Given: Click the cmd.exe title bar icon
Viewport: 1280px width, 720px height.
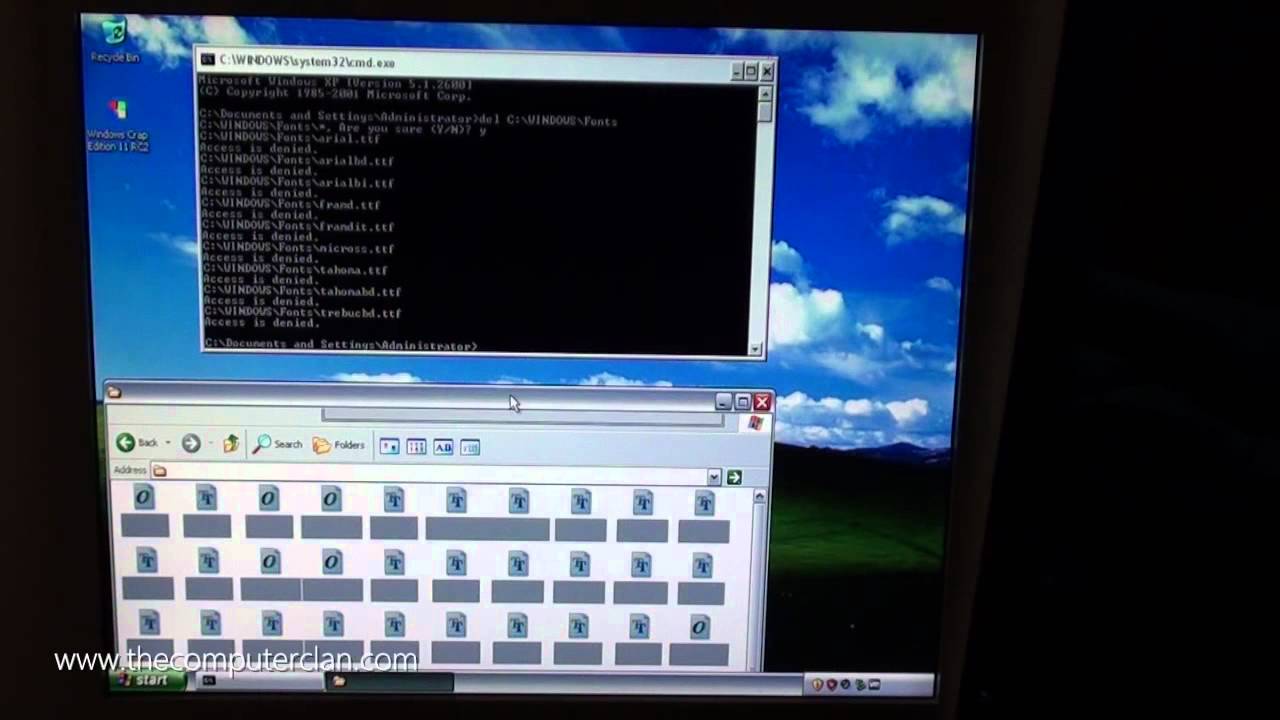Looking at the screenshot, I should click(x=207, y=61).
